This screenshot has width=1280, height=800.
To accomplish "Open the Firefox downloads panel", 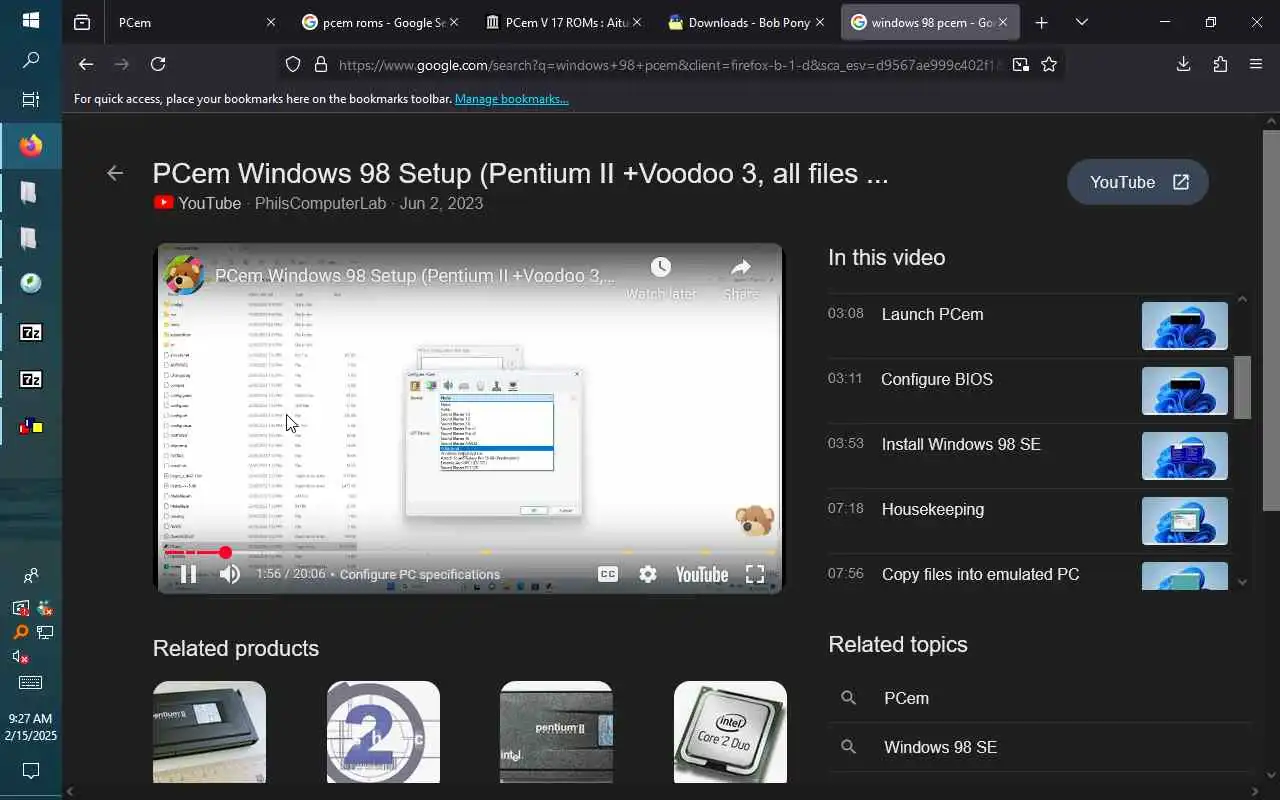I will click(1183, 64).
